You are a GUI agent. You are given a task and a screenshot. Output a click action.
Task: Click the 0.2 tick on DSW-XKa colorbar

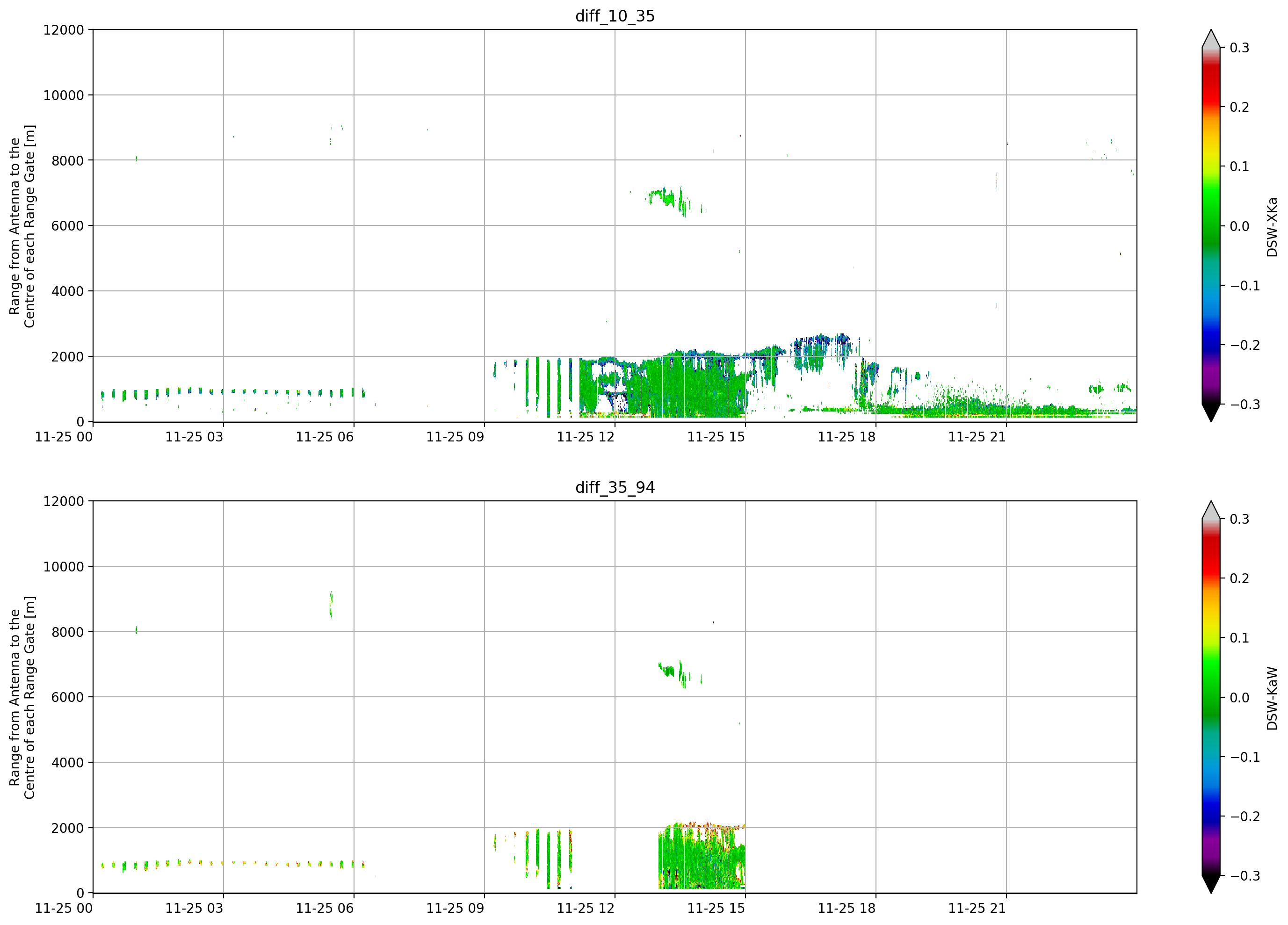coord(1239,107)
